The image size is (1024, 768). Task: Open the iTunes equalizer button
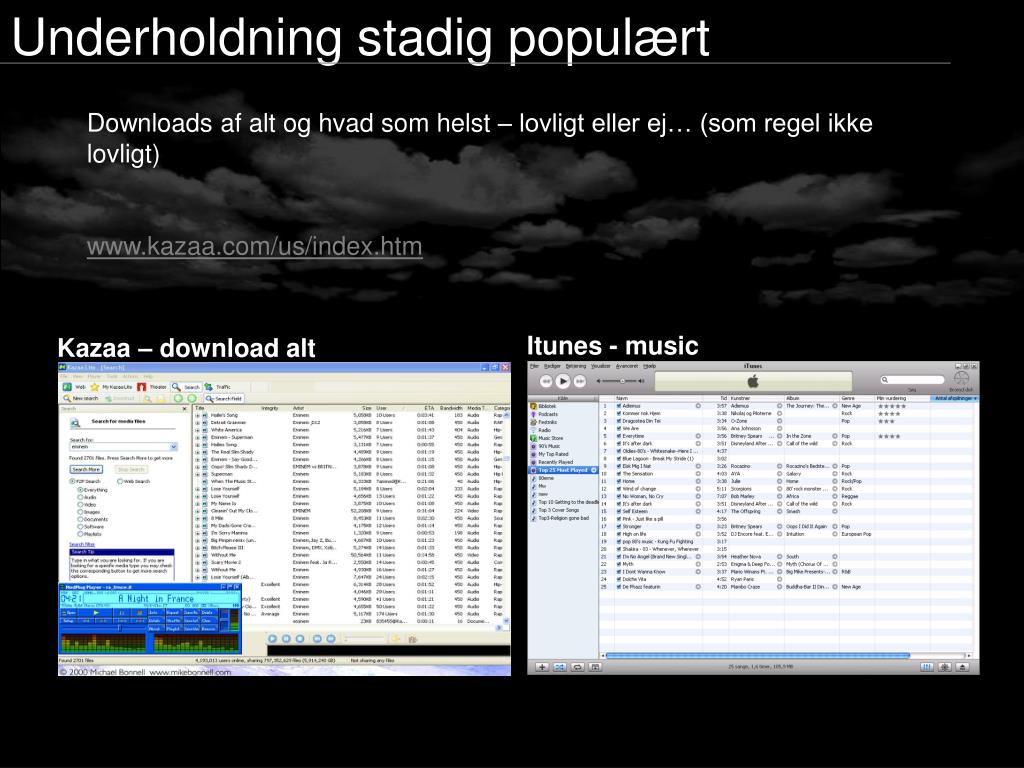pos(927,667)
